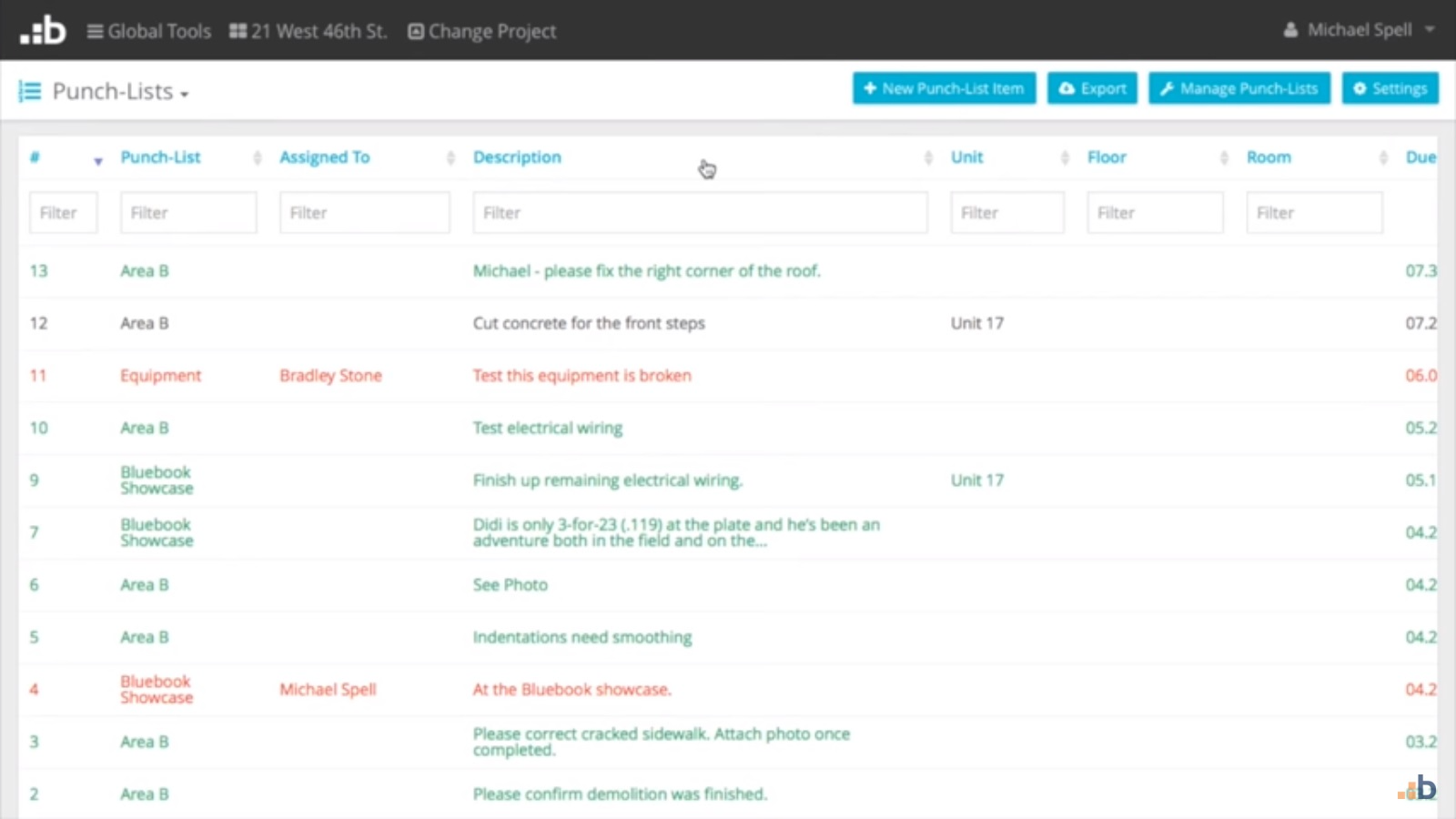The height and width of the screenshot is (819, 1456).
Task: Toggle the sort order on the # column
Action: tap(97, 161)
